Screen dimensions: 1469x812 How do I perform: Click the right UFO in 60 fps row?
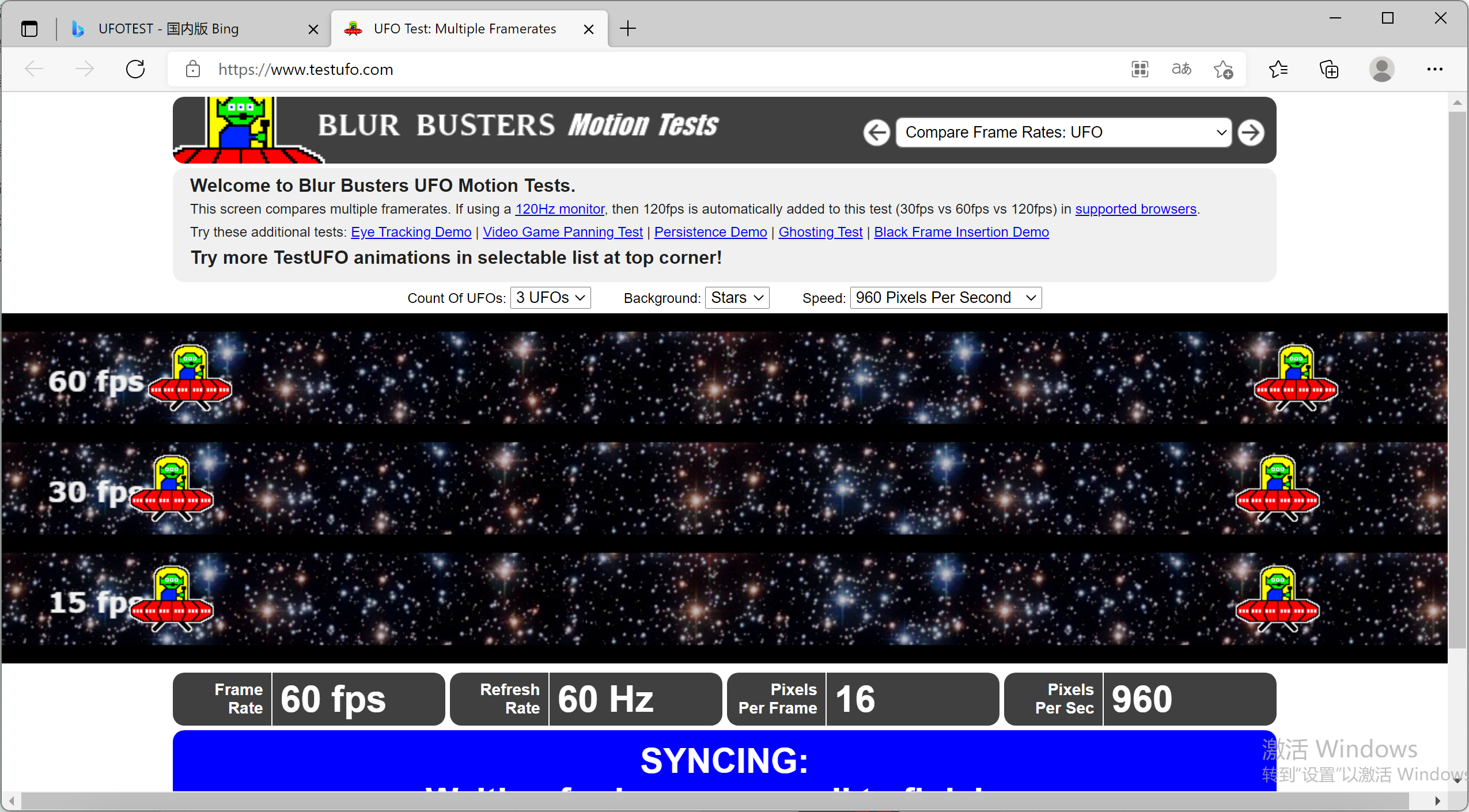pyautogui.click(x=1296, y=378)
